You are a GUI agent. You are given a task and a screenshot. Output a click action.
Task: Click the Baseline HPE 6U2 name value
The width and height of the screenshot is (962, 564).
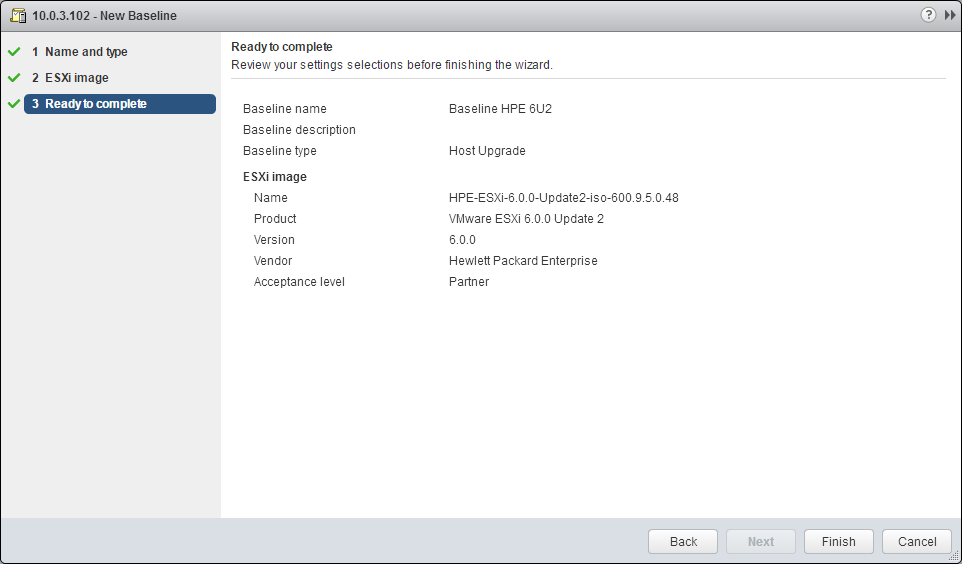(x=500, y=109)
